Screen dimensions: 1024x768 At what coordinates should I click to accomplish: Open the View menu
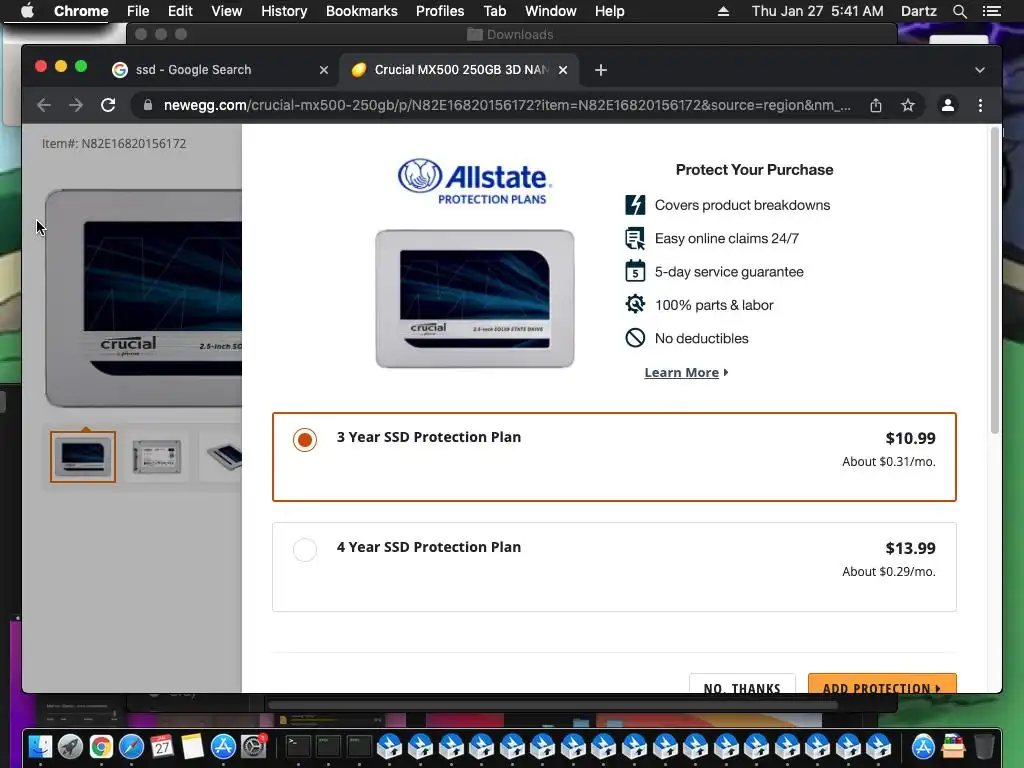tap(227, 11)
